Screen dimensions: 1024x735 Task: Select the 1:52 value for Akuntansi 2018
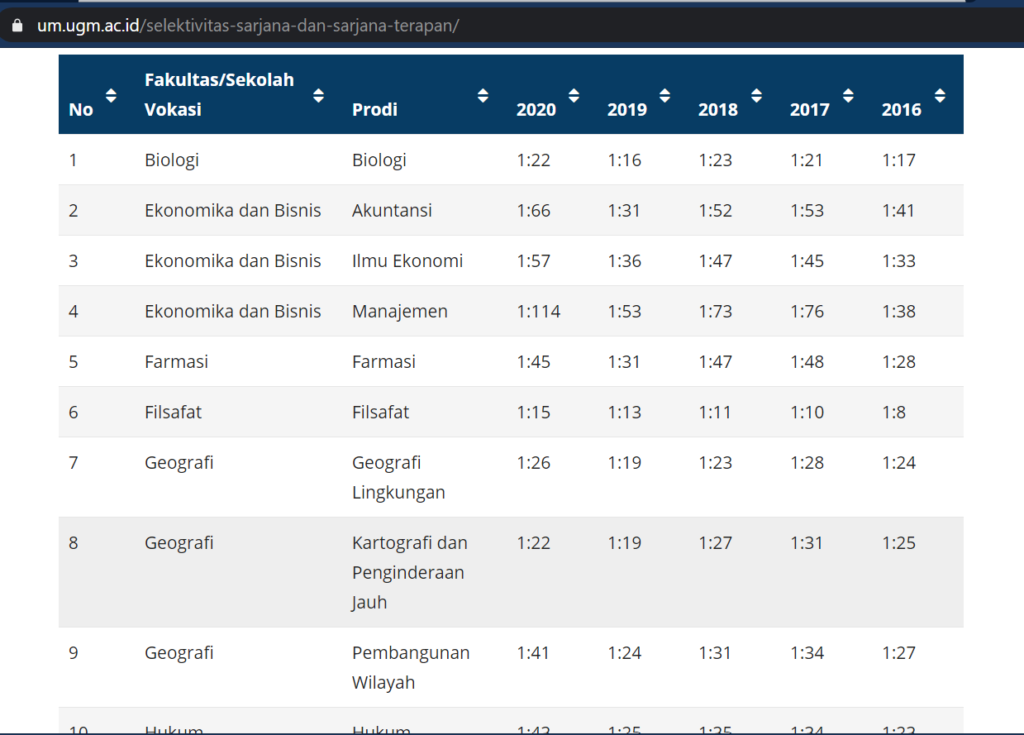point(715,210)
